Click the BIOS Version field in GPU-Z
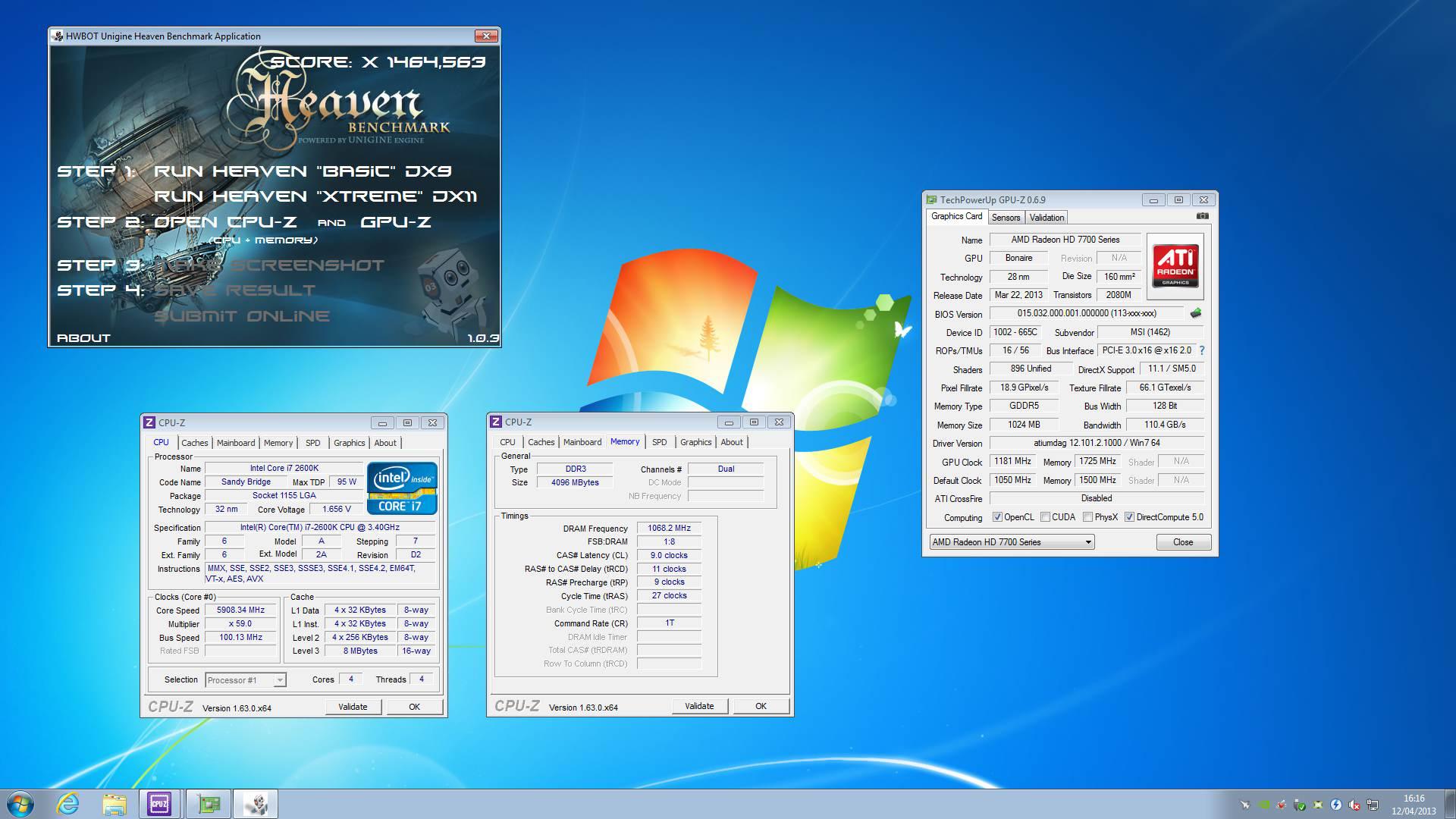This screenshot has width=1456, height=819. pyautogui.click(x=1086, y=313)
